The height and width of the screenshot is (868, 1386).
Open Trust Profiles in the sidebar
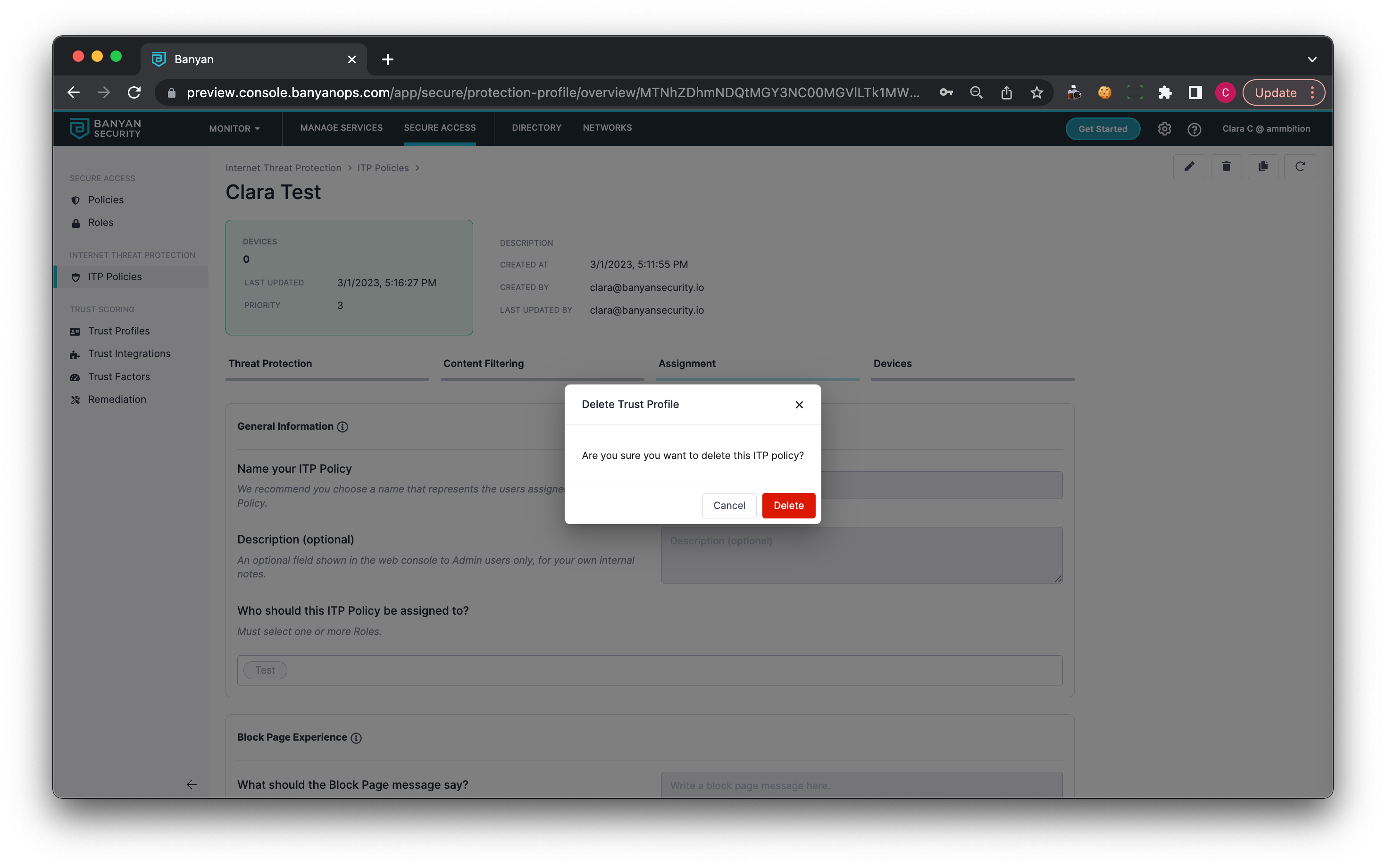pos(118,331)
